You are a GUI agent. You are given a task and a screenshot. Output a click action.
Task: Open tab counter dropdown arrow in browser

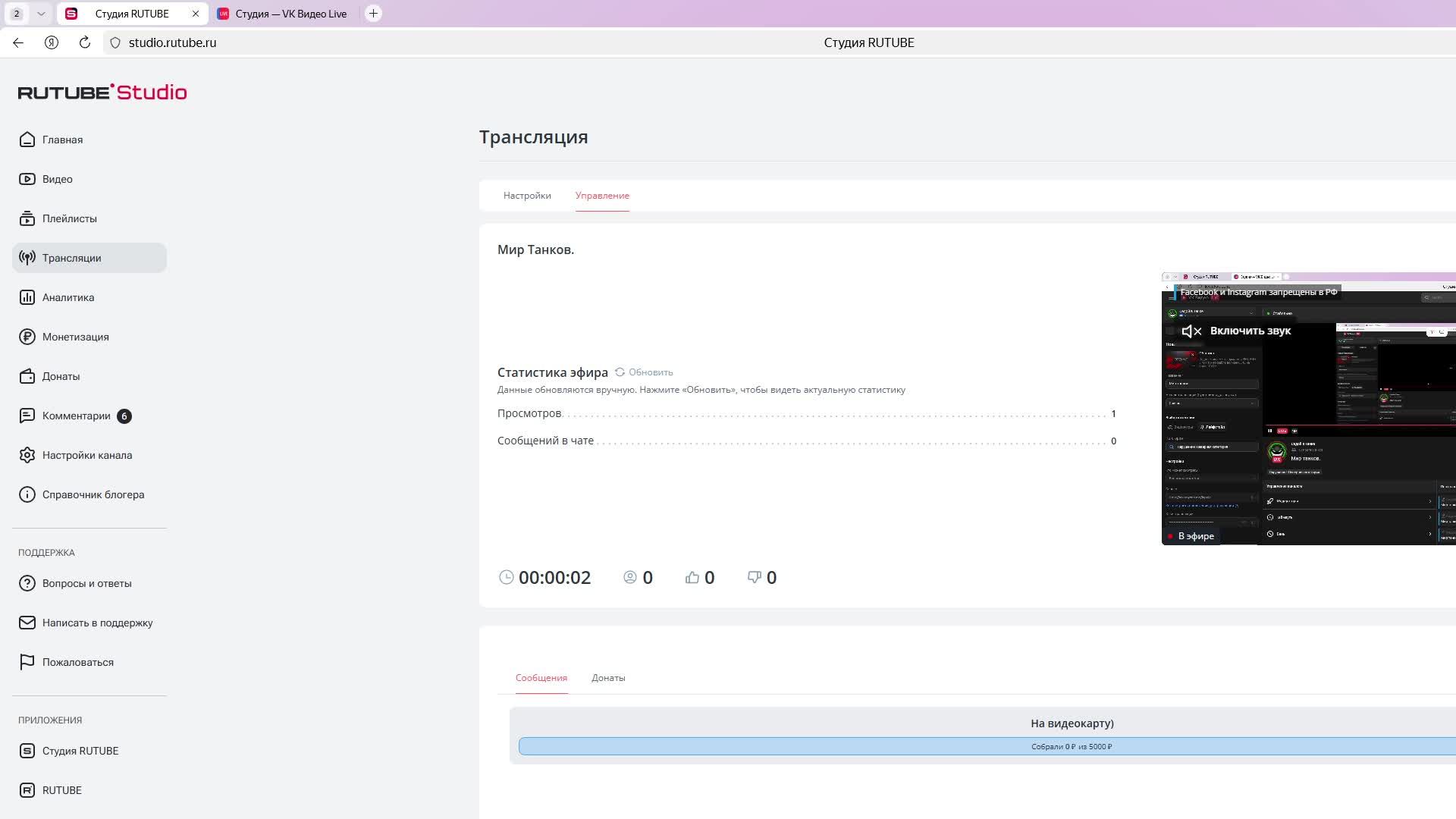(41, 14)
